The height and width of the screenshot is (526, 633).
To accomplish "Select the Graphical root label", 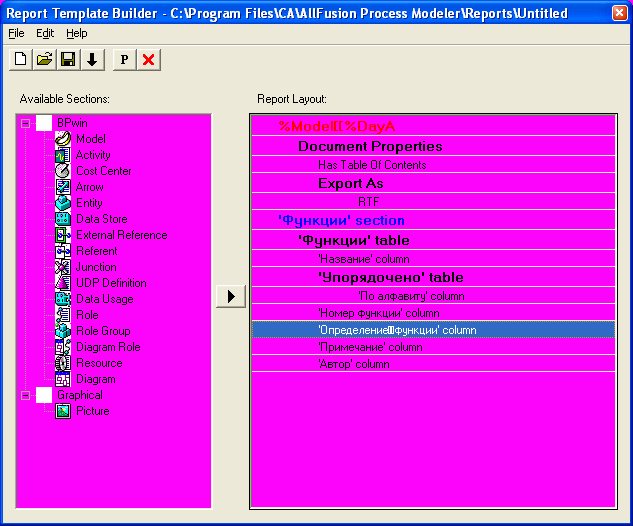I will pyautogui.click(x=80, y=395).
